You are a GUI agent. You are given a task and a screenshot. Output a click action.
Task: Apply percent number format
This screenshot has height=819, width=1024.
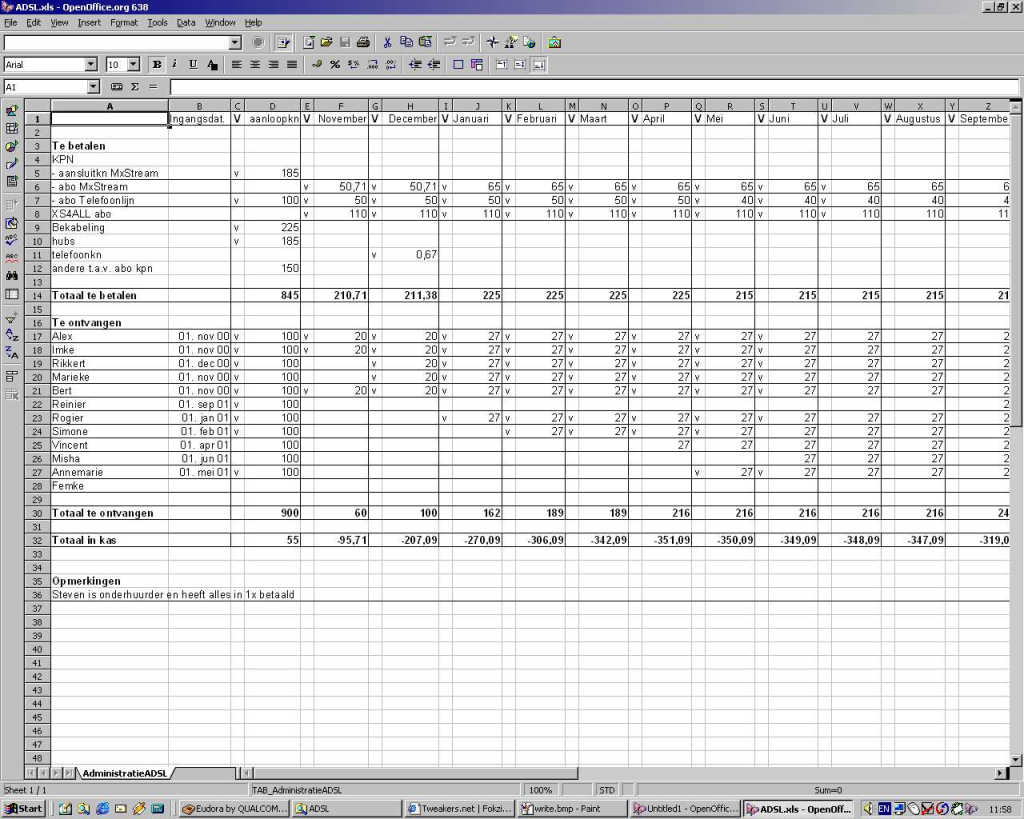coord(335,65)
